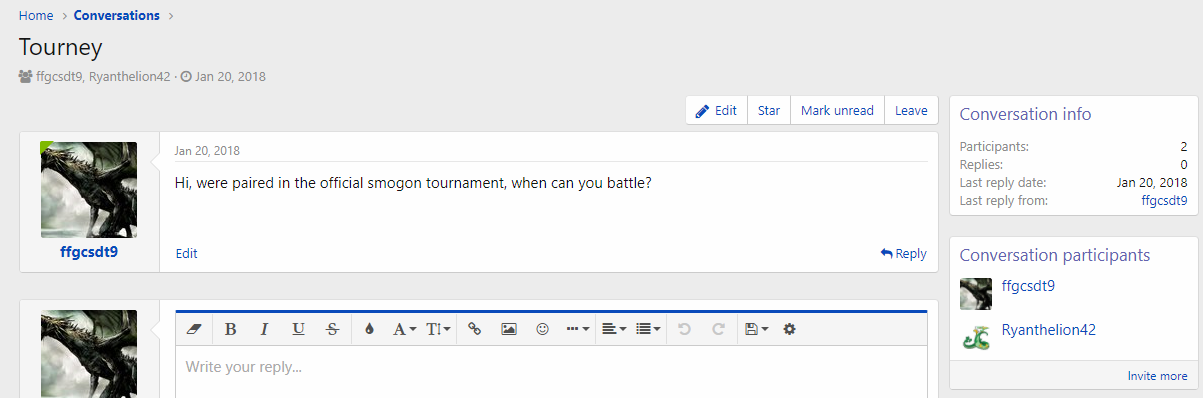Apply strikethrough formatting
Image resolution: width=1203 pixels, height=398 pixels.
point(332,328)
